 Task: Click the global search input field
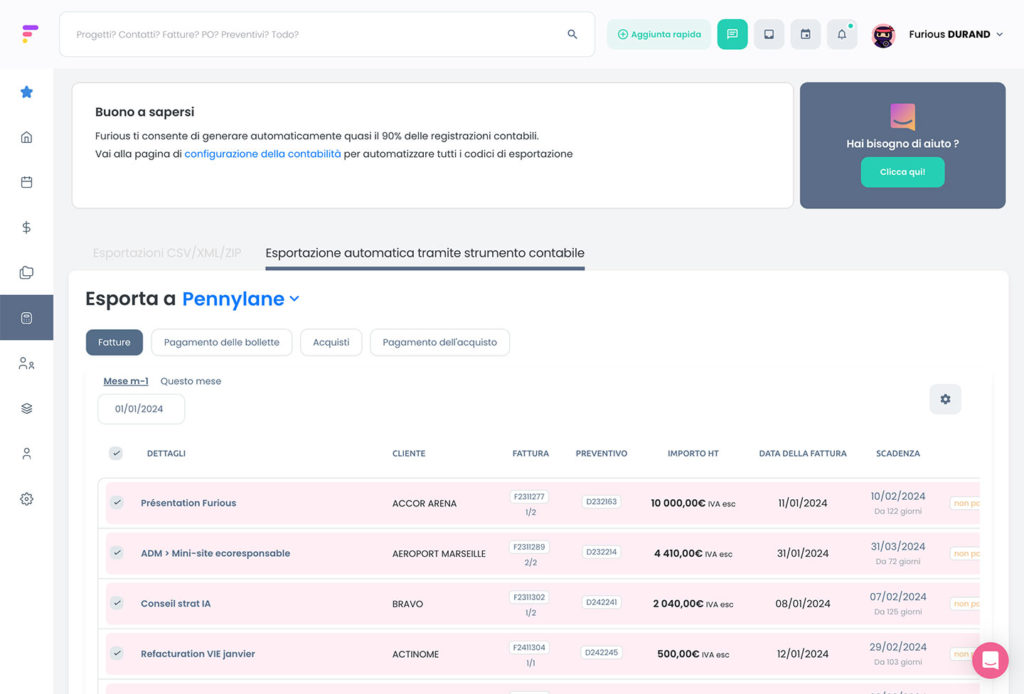coord(327,35)
